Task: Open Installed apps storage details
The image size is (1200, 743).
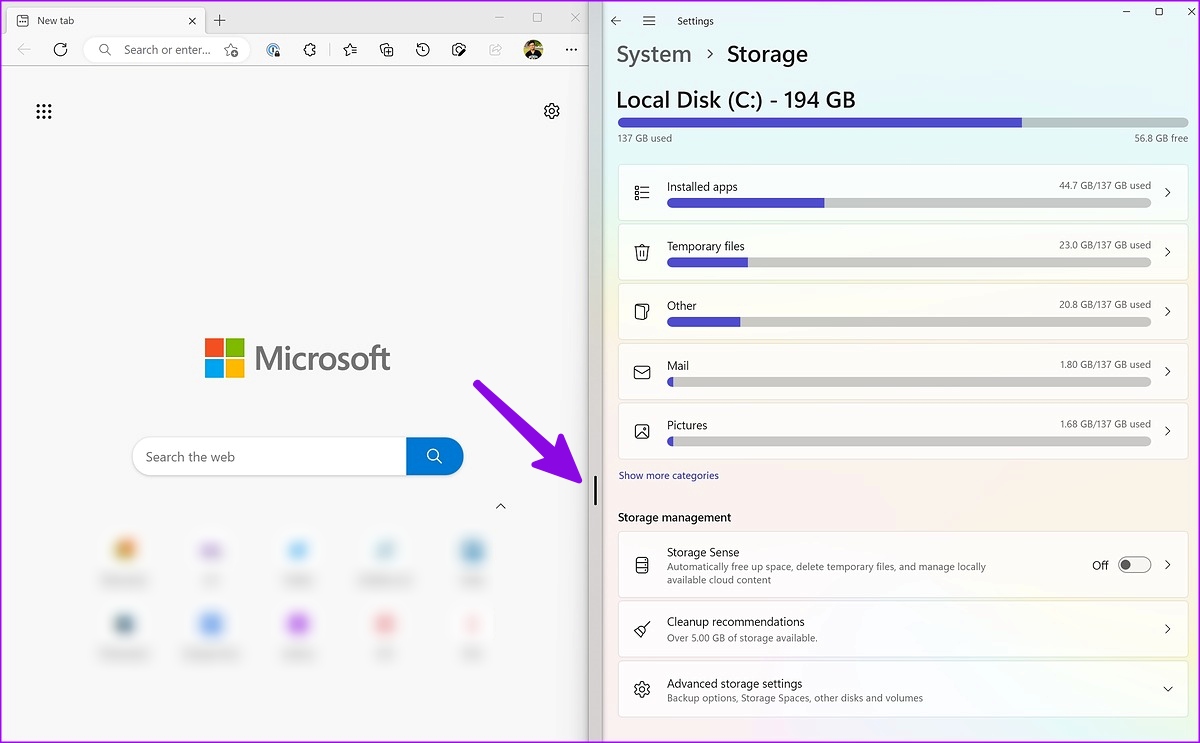Action: 904,193
